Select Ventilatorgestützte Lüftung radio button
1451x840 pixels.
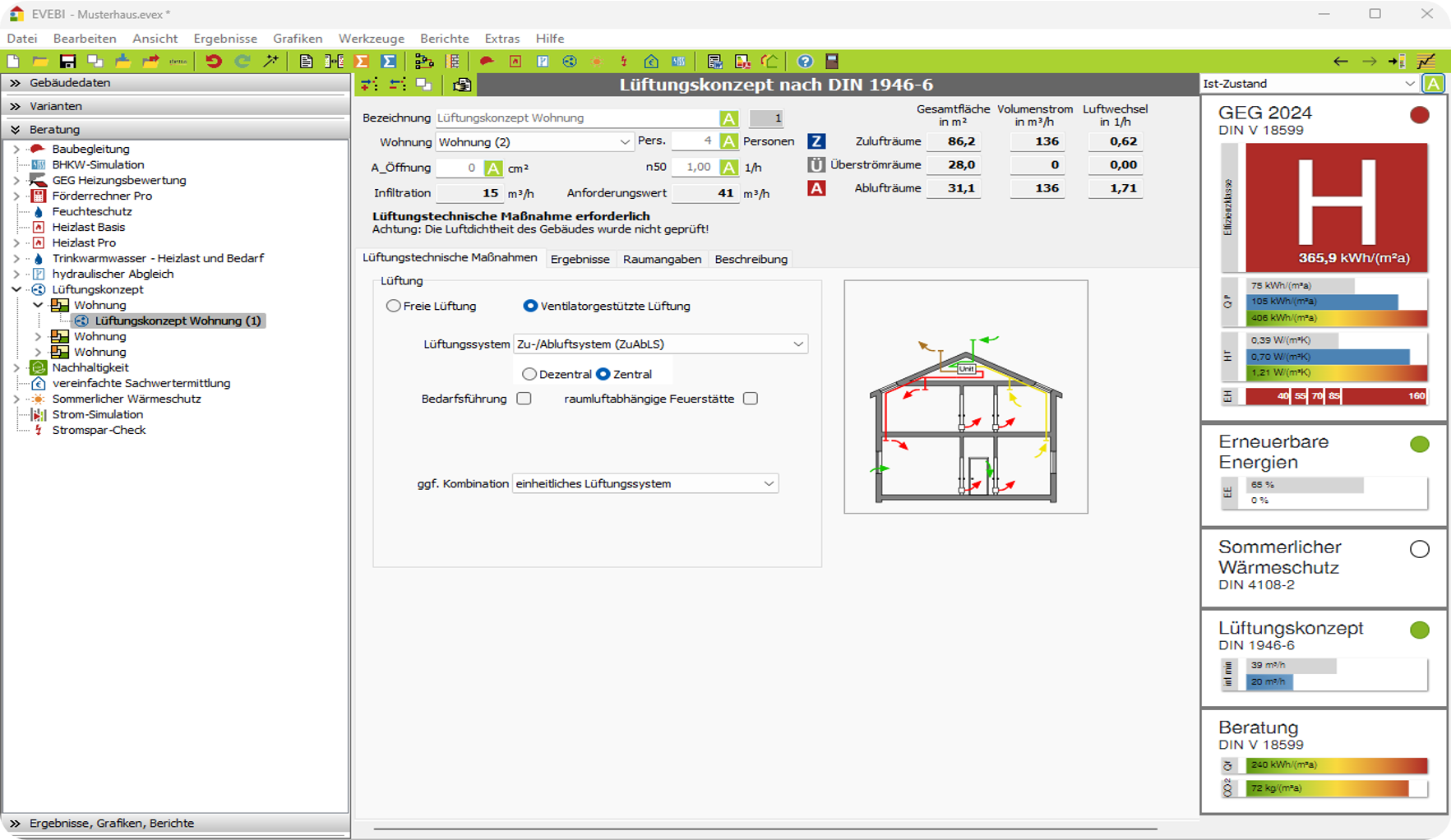530,306
